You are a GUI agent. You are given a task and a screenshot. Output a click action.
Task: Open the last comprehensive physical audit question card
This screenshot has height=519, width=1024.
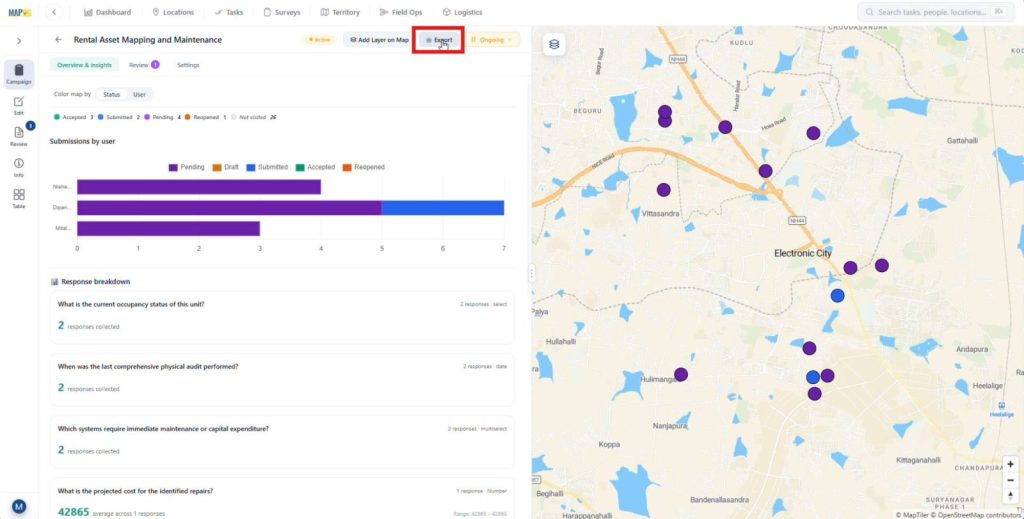[282, 380]
